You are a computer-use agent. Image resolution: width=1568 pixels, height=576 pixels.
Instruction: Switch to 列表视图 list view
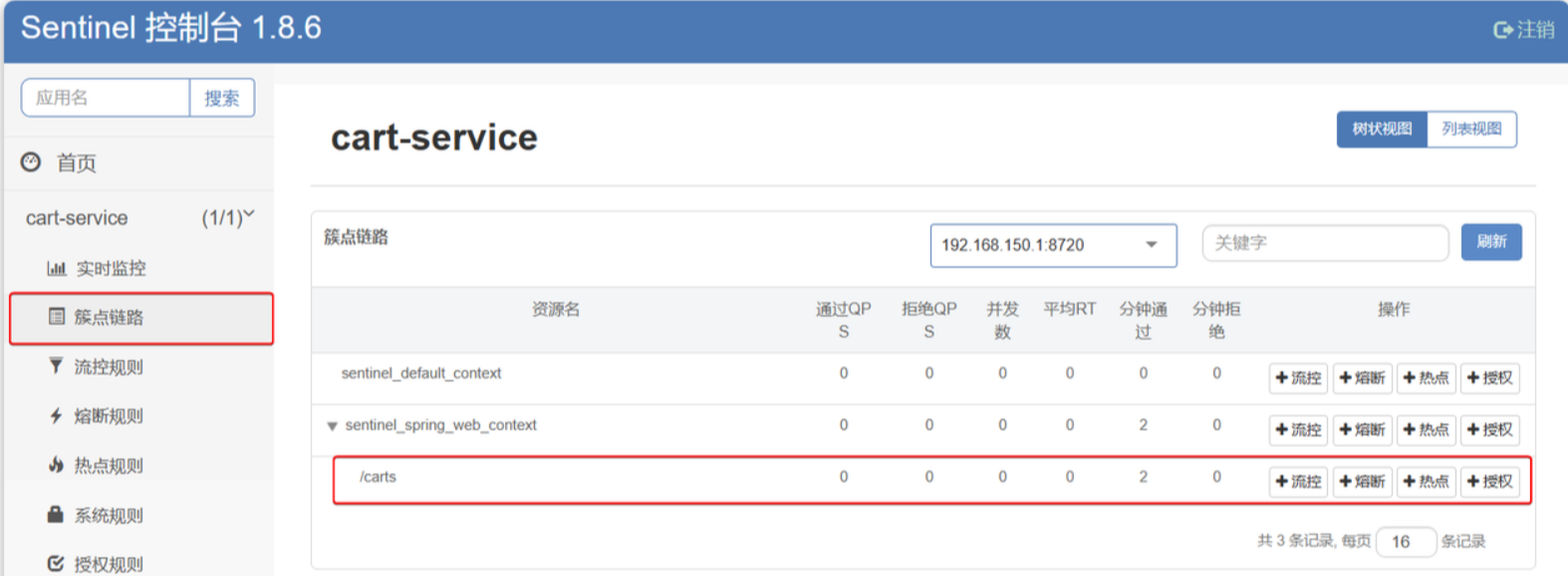(1470, 130)
